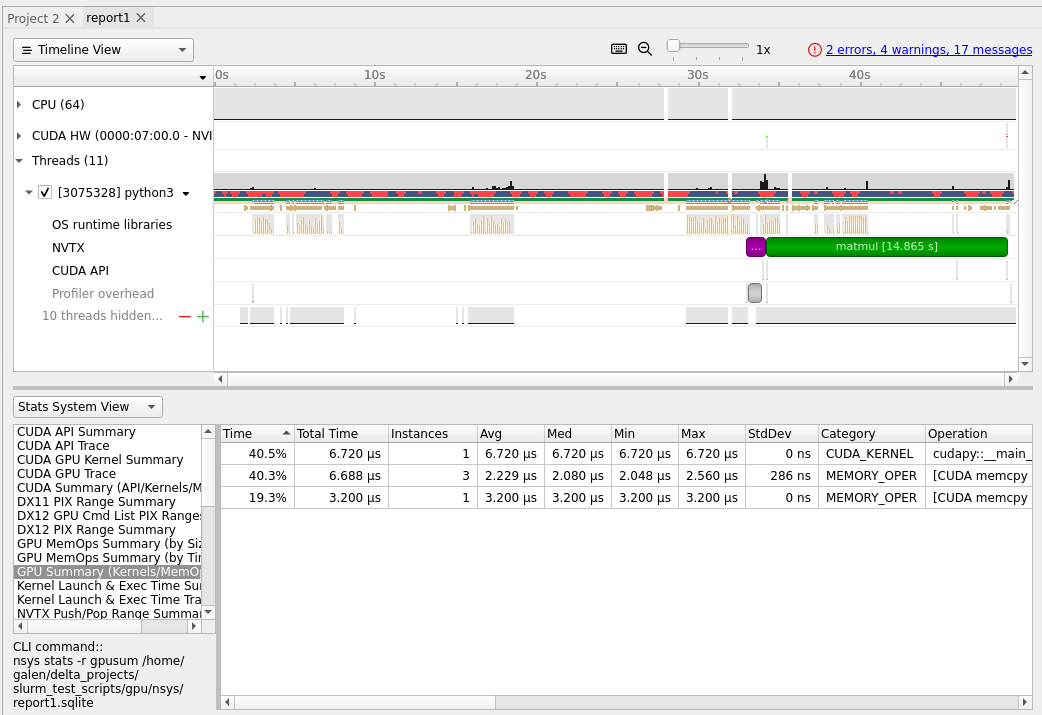
Task: Toggle the python3 thread checkbox
Action: 45,193
